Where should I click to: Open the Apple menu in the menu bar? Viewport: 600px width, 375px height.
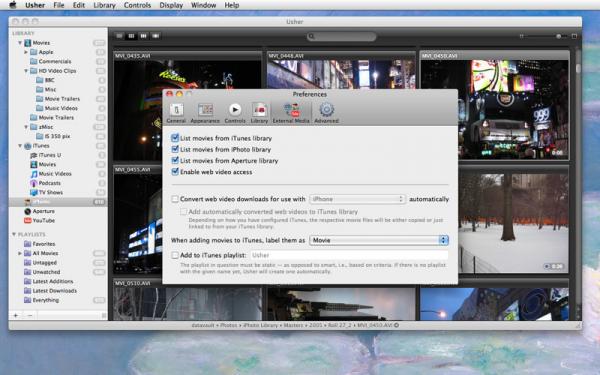pyautogui.click(x=13, y=5)
